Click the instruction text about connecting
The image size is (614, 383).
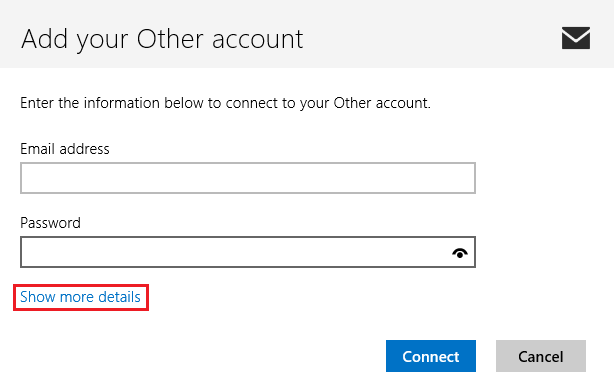point(225,103)
